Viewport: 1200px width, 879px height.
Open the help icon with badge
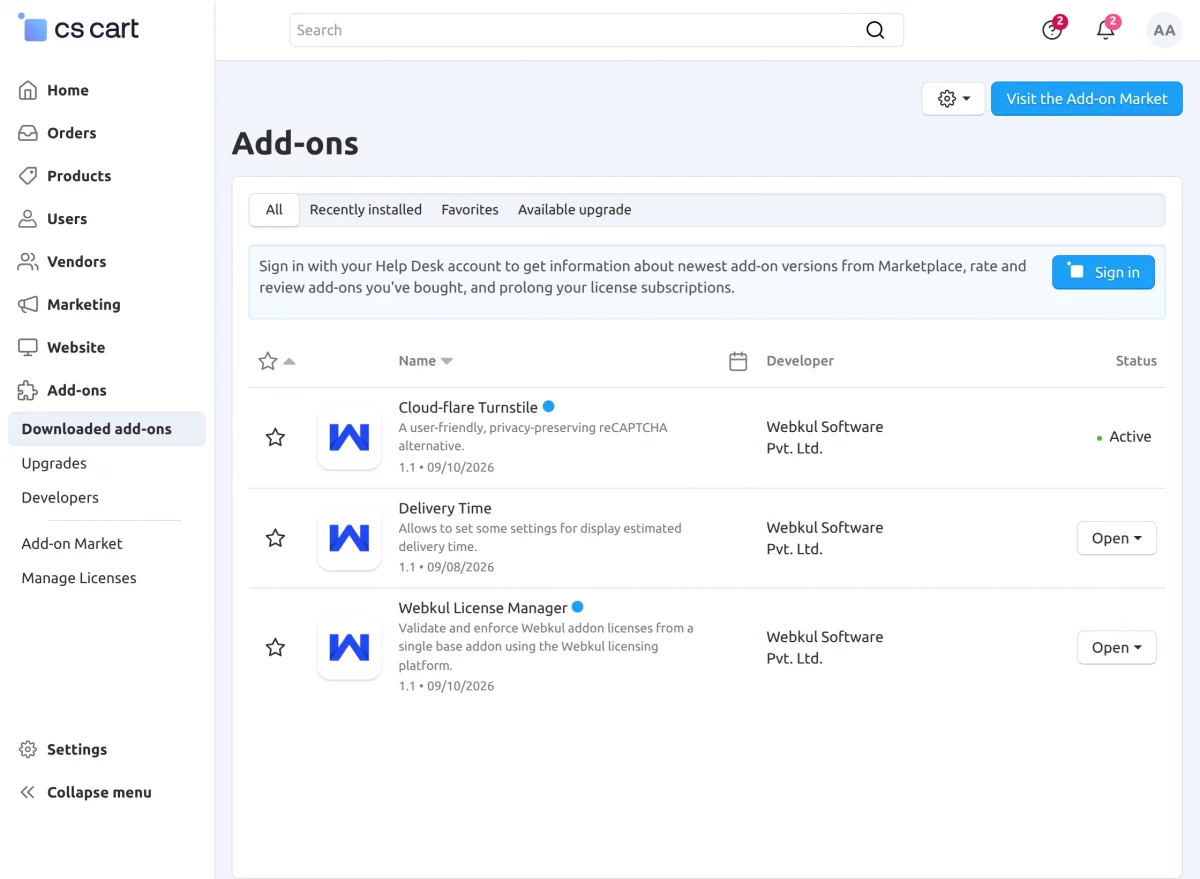[x=1052, y=30]
